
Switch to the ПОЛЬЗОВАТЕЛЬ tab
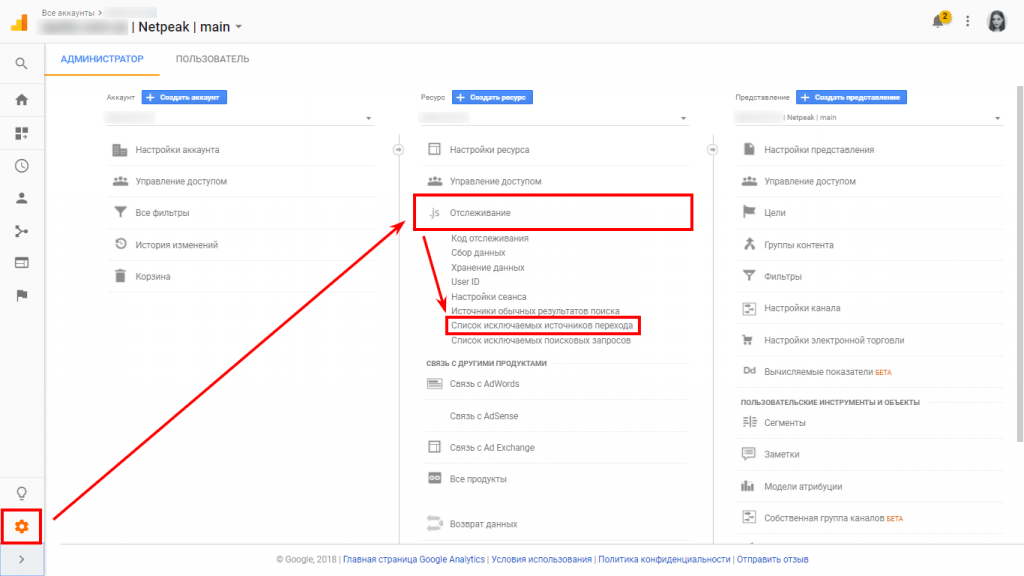[212, 59]
